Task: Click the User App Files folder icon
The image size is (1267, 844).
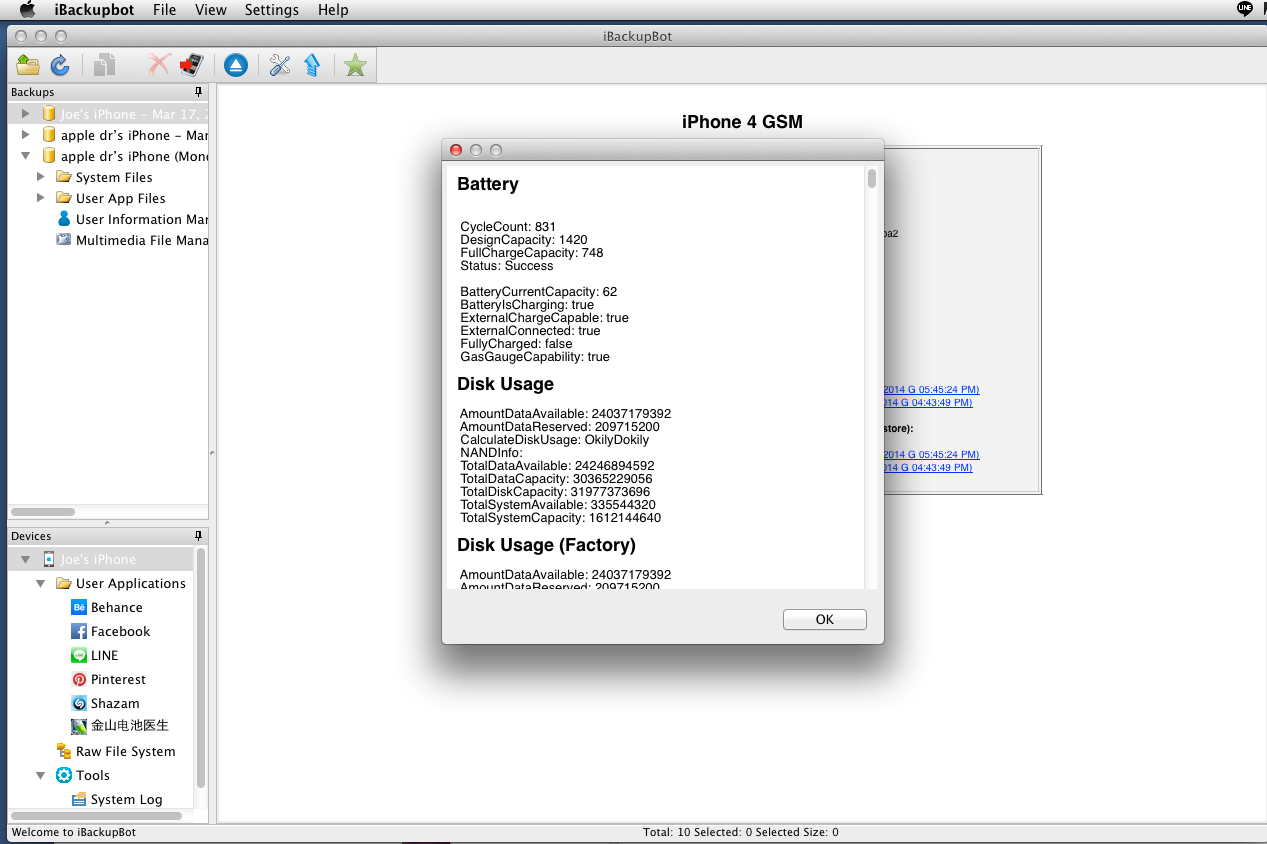Action: pyautogui.click(x=64, y=198)
